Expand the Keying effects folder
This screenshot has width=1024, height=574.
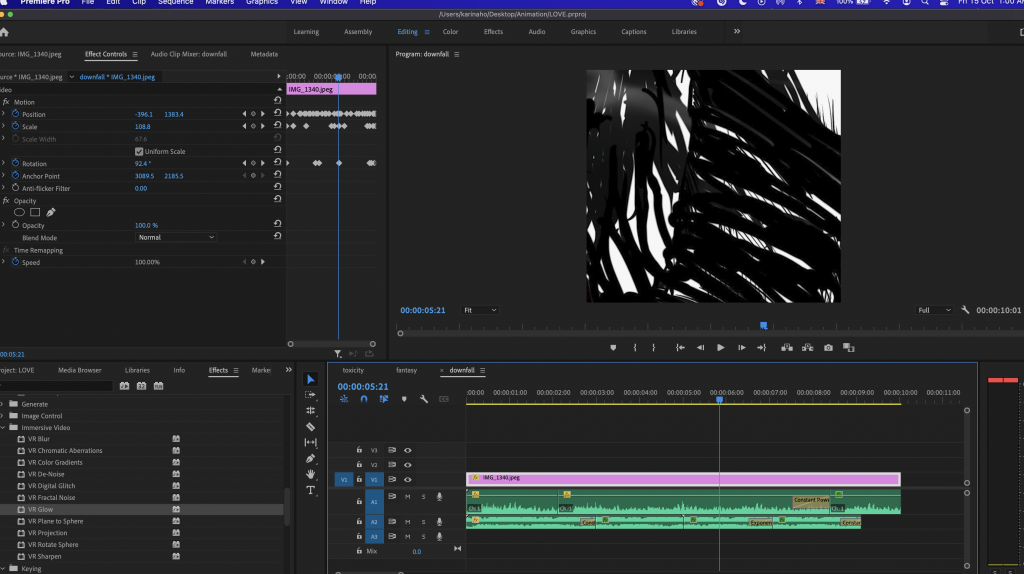tap(3, 568)
